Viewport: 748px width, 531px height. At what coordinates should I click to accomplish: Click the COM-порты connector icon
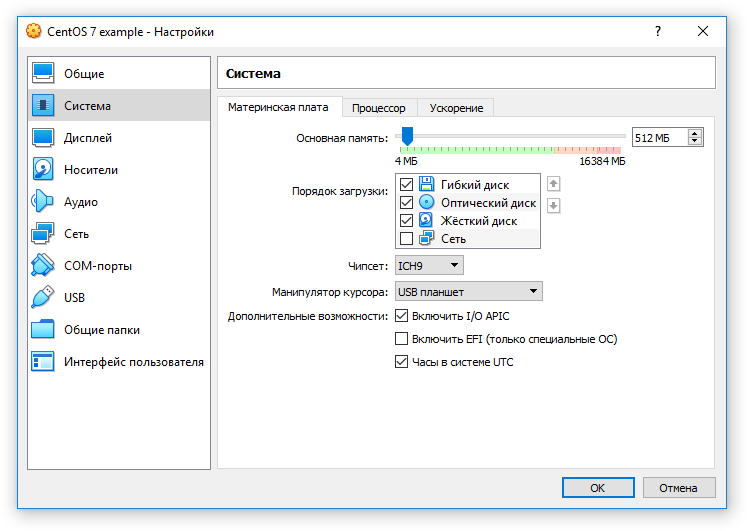42,265
